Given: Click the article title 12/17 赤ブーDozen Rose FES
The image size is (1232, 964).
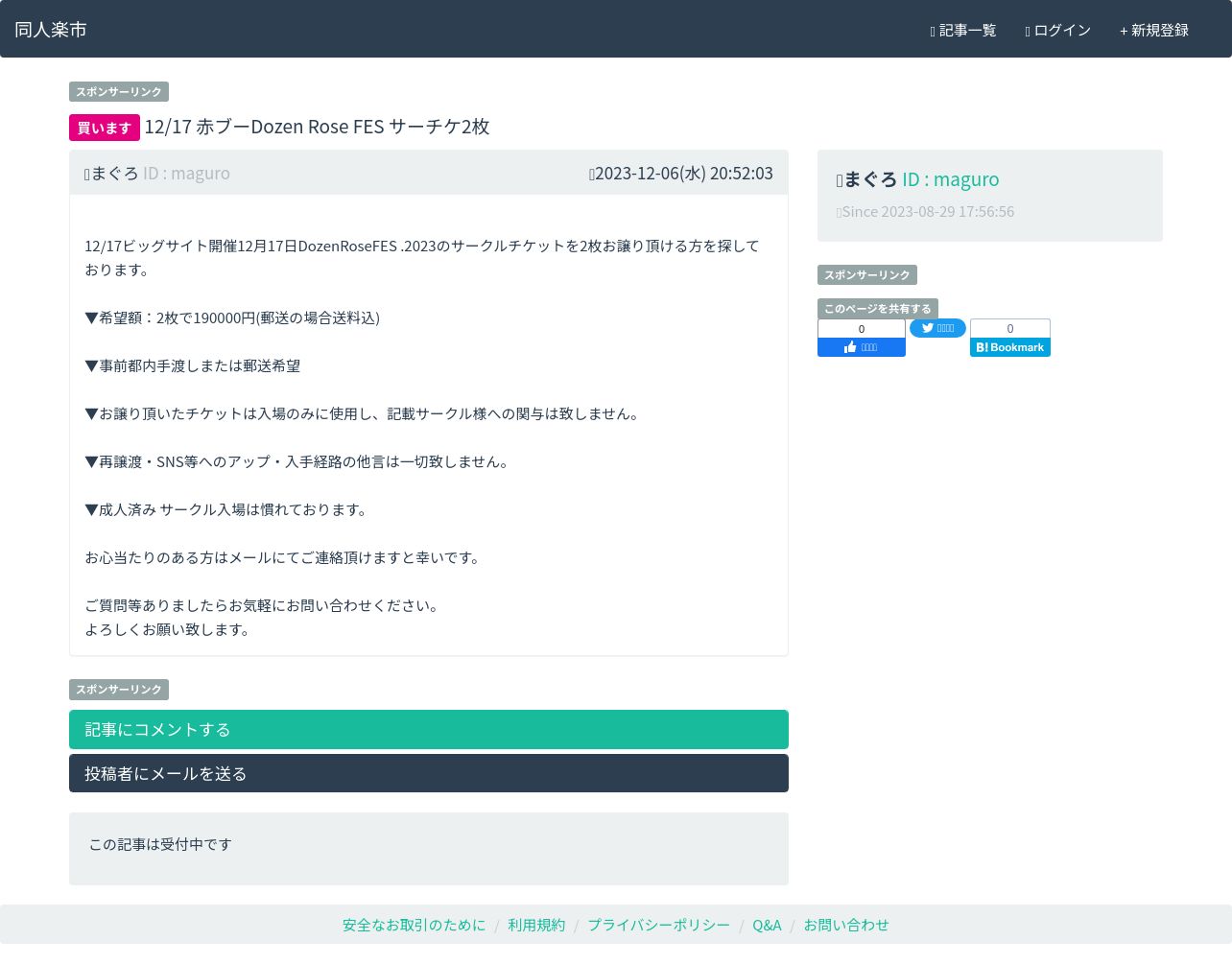Looking at the screenshot, I should (318, 127).
